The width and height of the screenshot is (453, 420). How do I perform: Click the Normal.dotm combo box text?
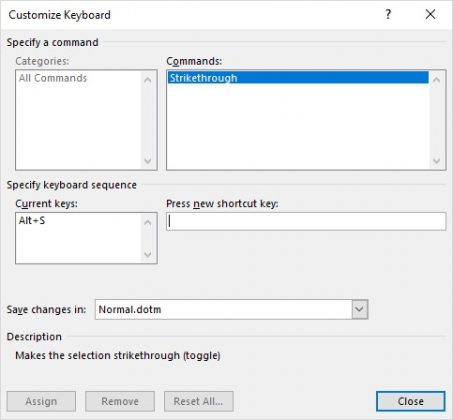130,309
